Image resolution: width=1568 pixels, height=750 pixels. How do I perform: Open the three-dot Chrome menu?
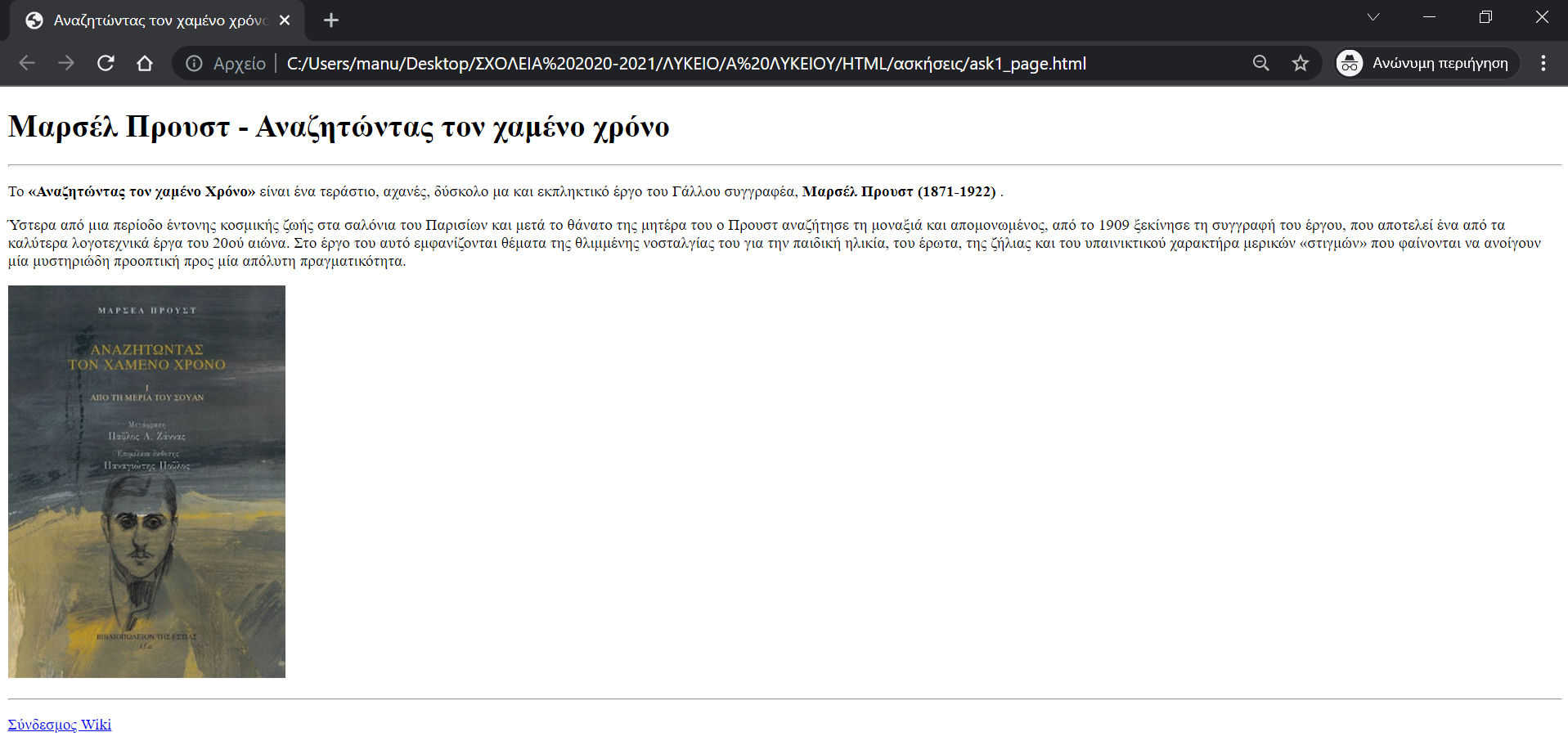[x=1543, y=63]
